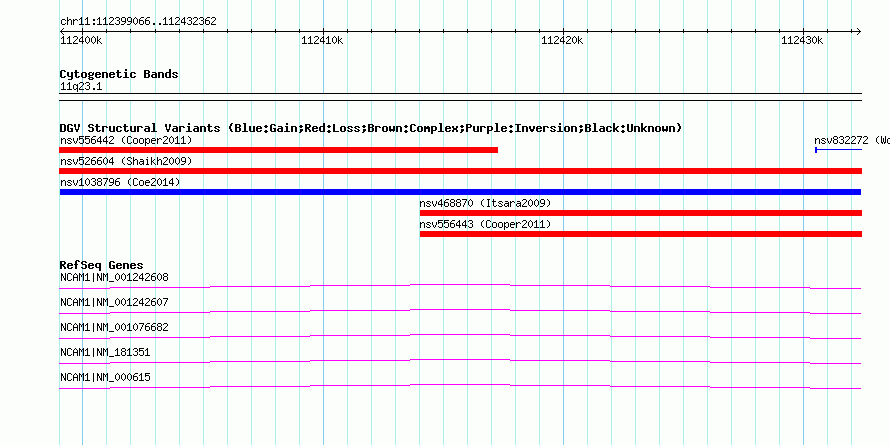Open NCAM1|NM_001242607 transcript label

coord(114,303)
